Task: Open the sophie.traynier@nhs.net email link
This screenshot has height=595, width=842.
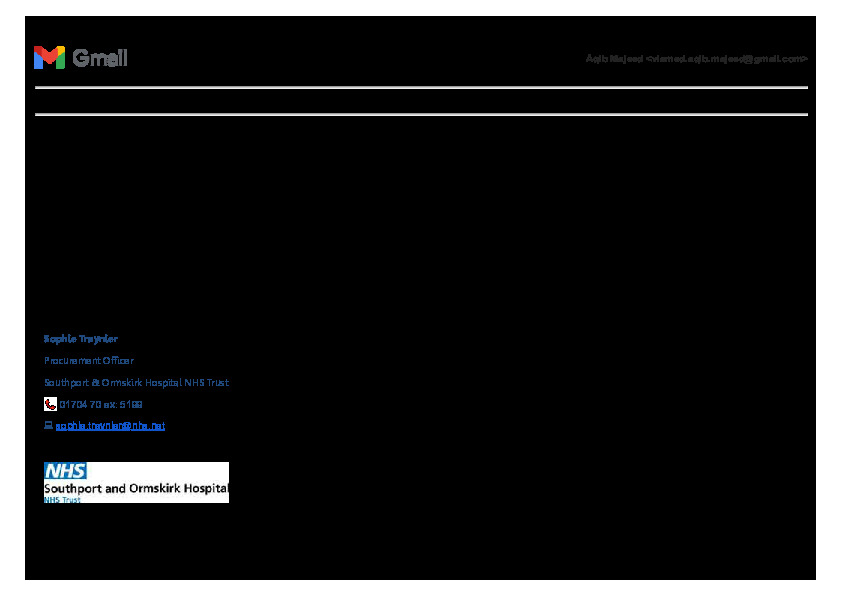Action: [x=110, y=426]
